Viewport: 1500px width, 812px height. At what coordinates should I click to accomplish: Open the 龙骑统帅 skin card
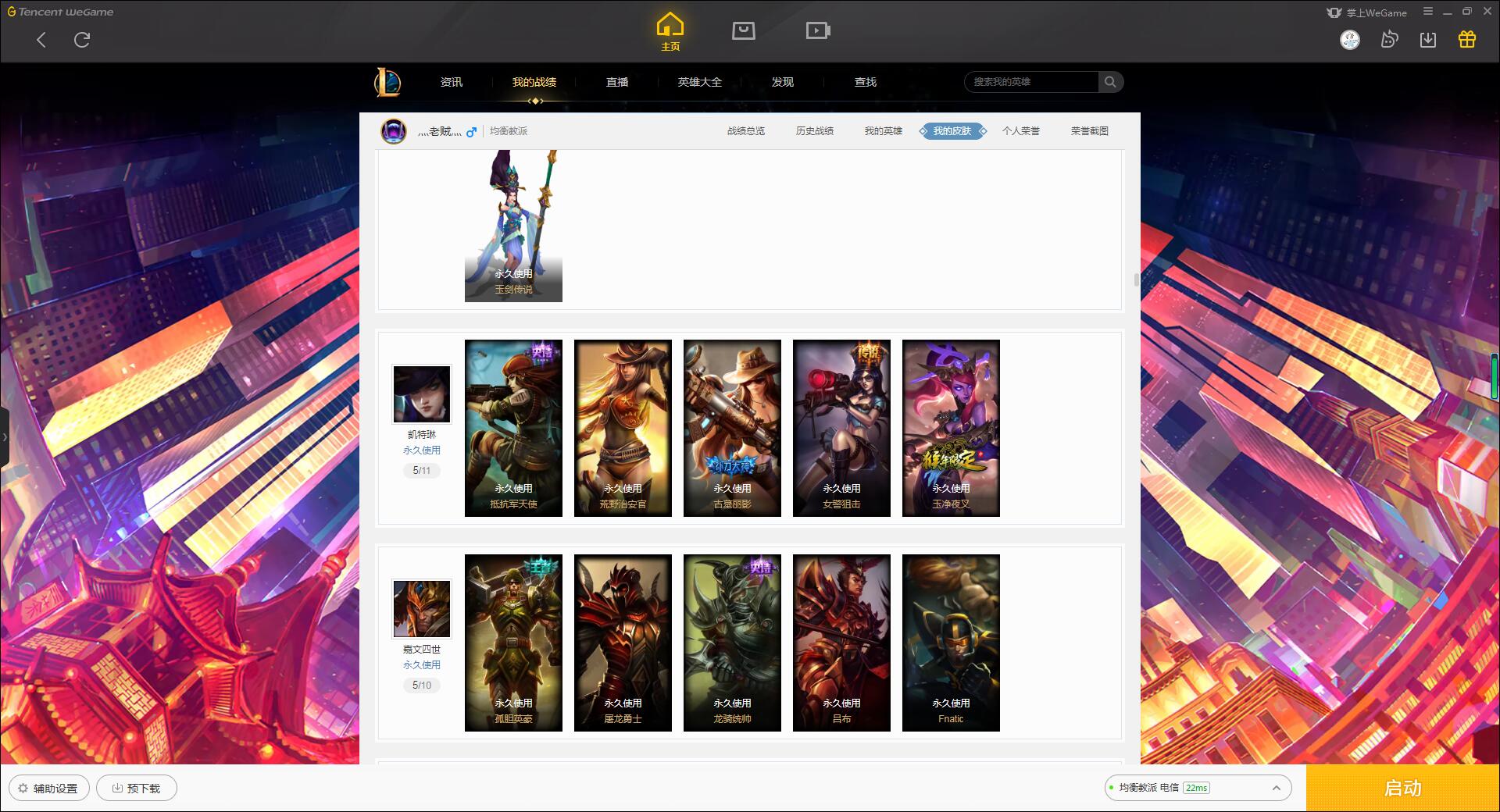click(x=732, y=643)
